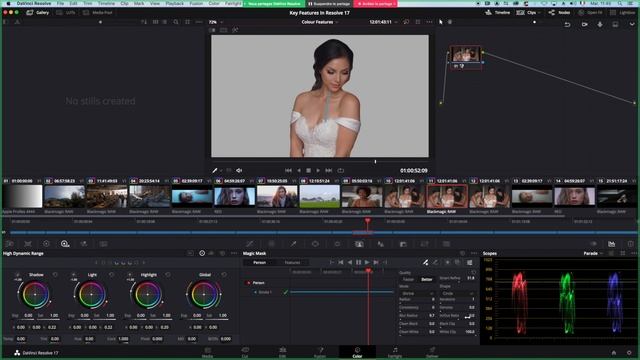Open the DaVinci Resolve app menu
Image resolution: width=640 pixels, height=360 pixels.
click(34, 3)
